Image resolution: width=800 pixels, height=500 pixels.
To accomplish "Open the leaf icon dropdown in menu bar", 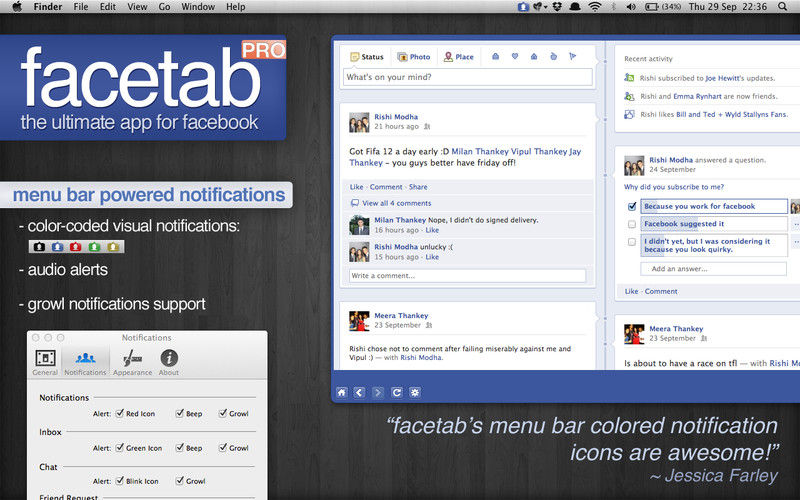I will pos(540,7).
